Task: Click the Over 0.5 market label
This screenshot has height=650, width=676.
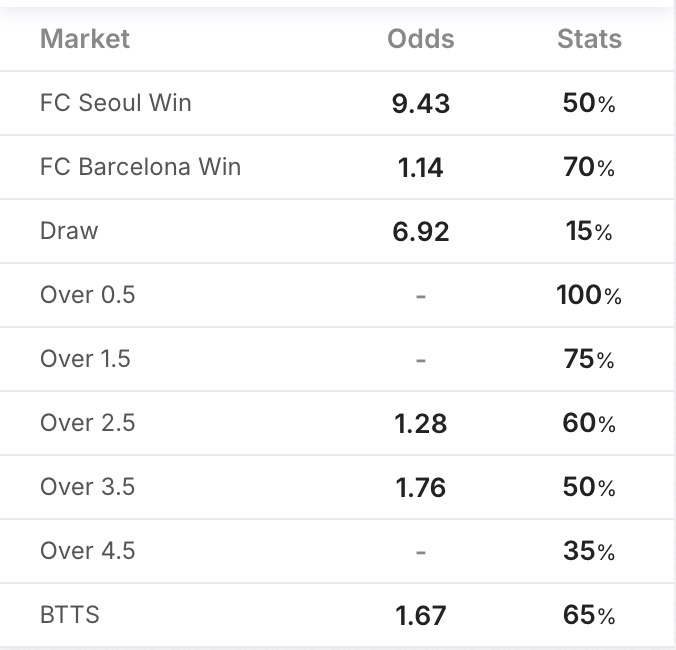Action: 87,295
